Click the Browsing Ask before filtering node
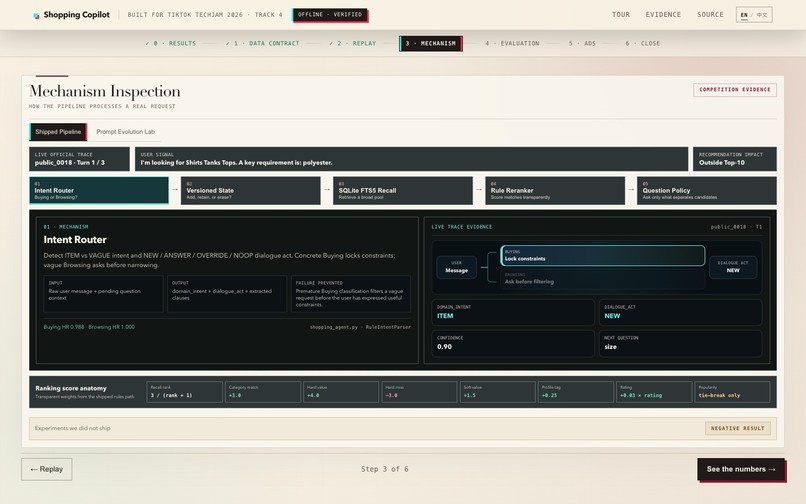Viewport: 806px width, 504px height. click(x=602, y=279)
